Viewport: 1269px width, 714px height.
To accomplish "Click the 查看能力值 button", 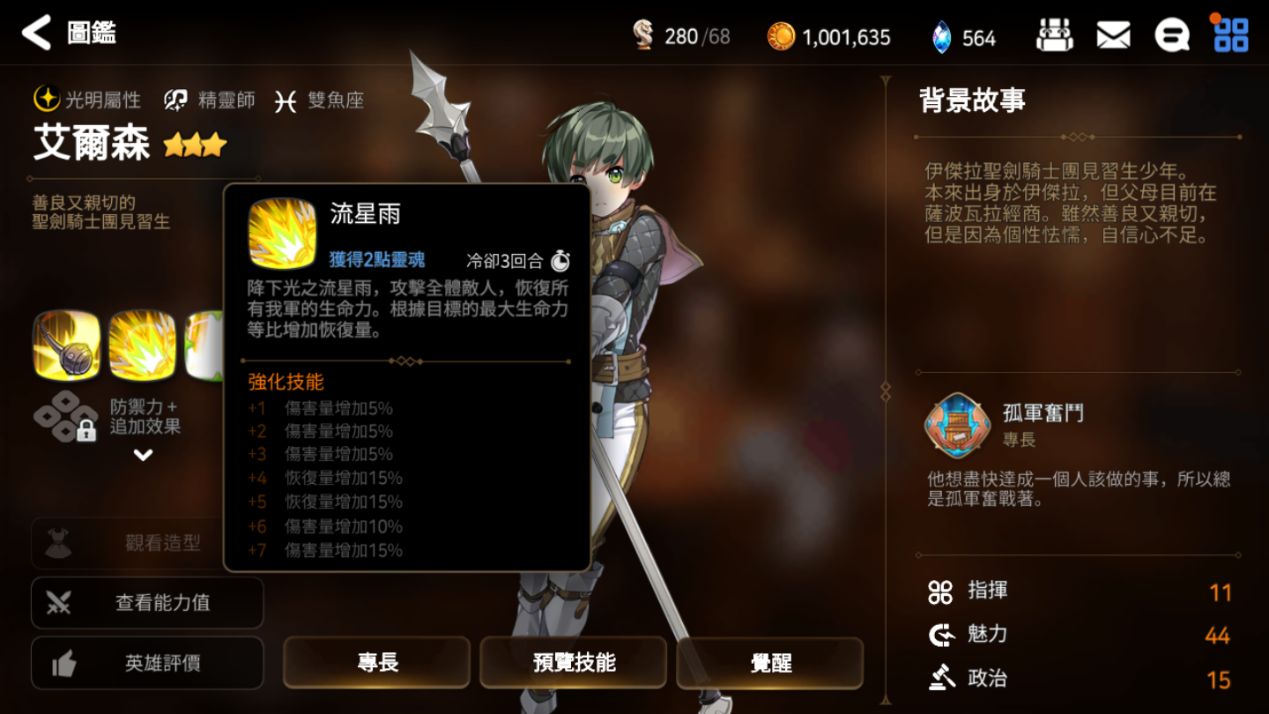I will [148, 603].
